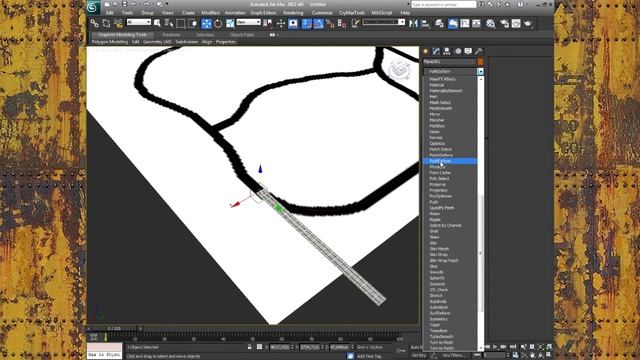This screenshot has height=360, width=640.
Task: Open Reference Coordinate System dropdown
Action: click(249, 22)
